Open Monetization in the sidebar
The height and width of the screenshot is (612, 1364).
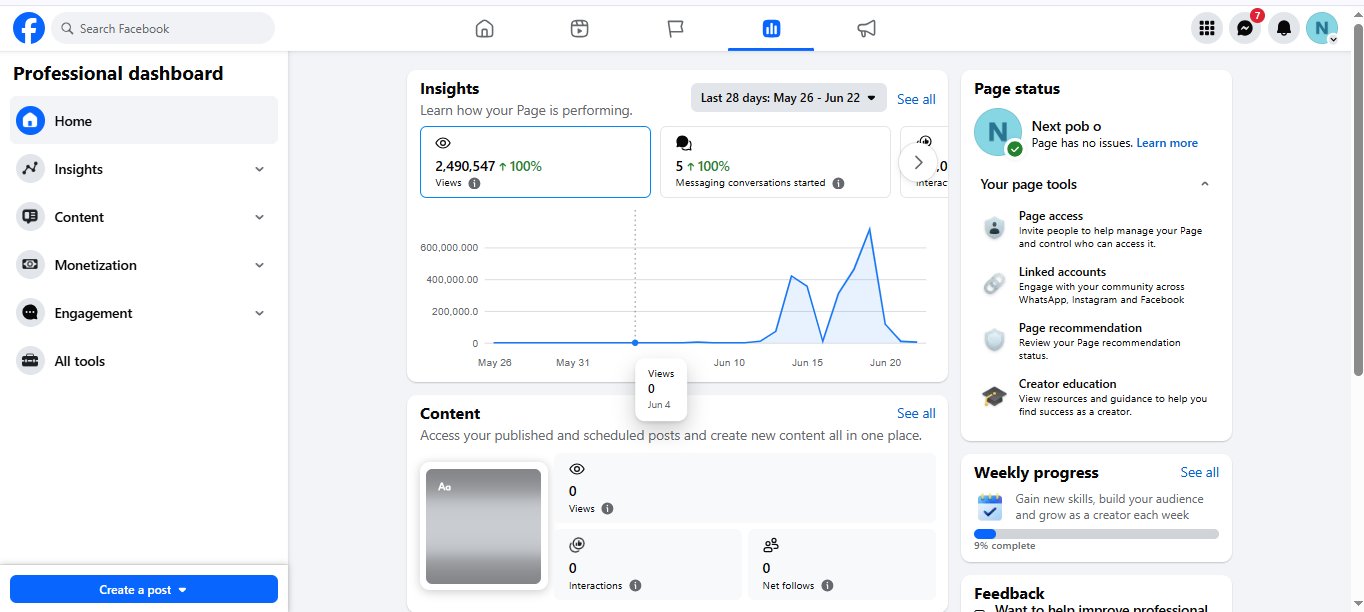point(144,265)
